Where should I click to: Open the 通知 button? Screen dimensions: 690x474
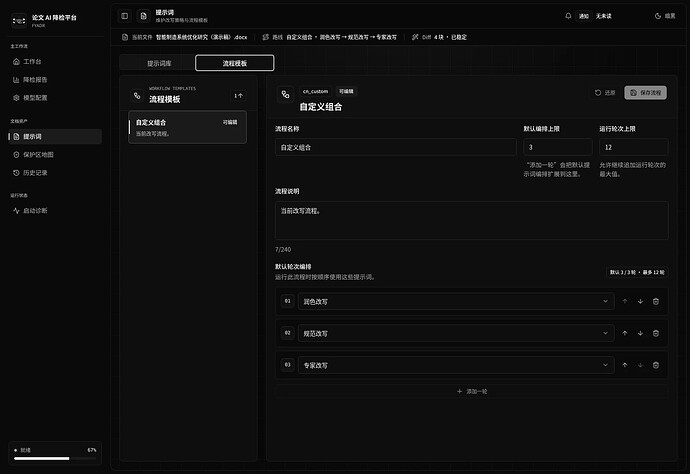(584, 16)
